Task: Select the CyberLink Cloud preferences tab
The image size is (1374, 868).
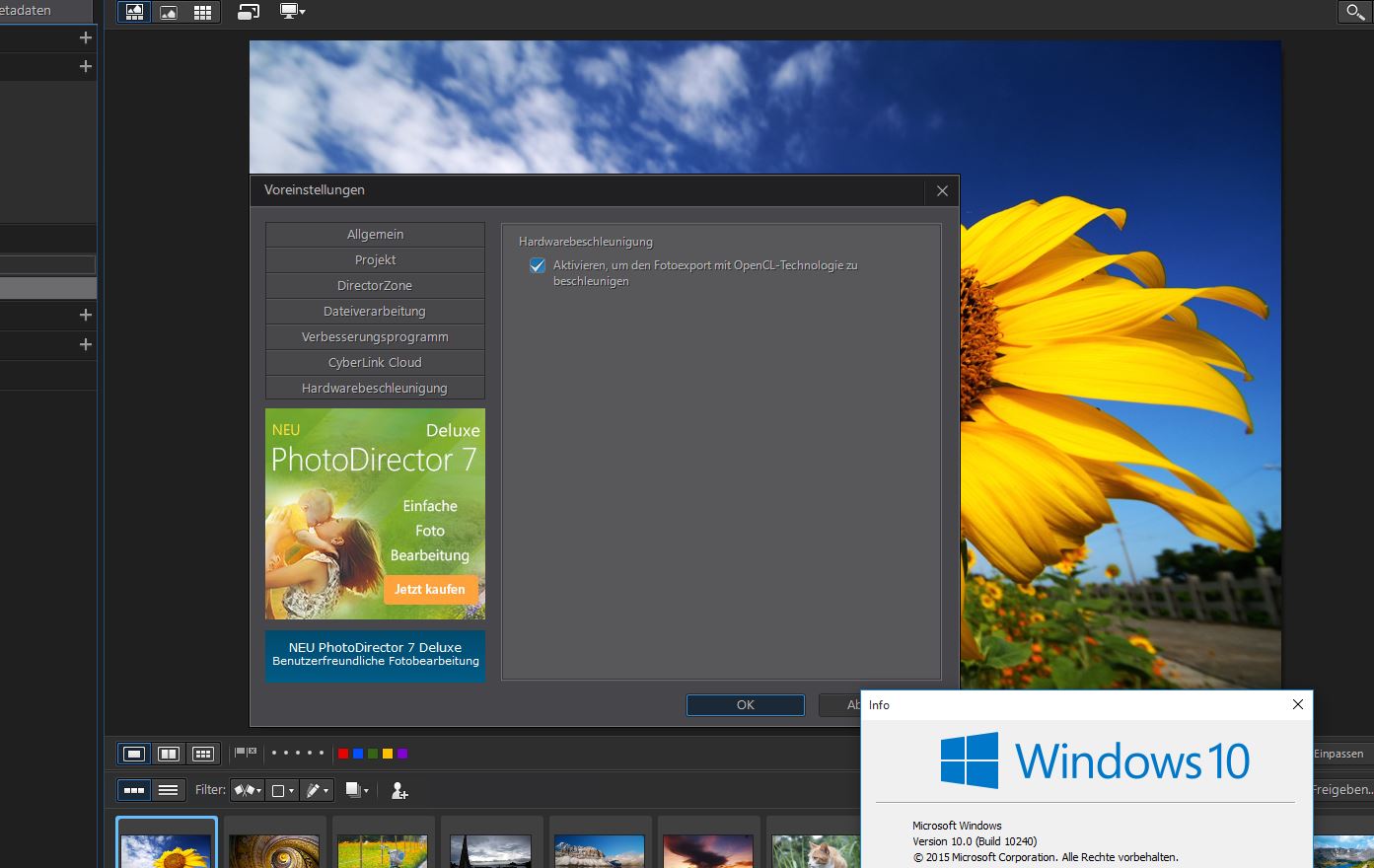Action: (x=375, y=363)
